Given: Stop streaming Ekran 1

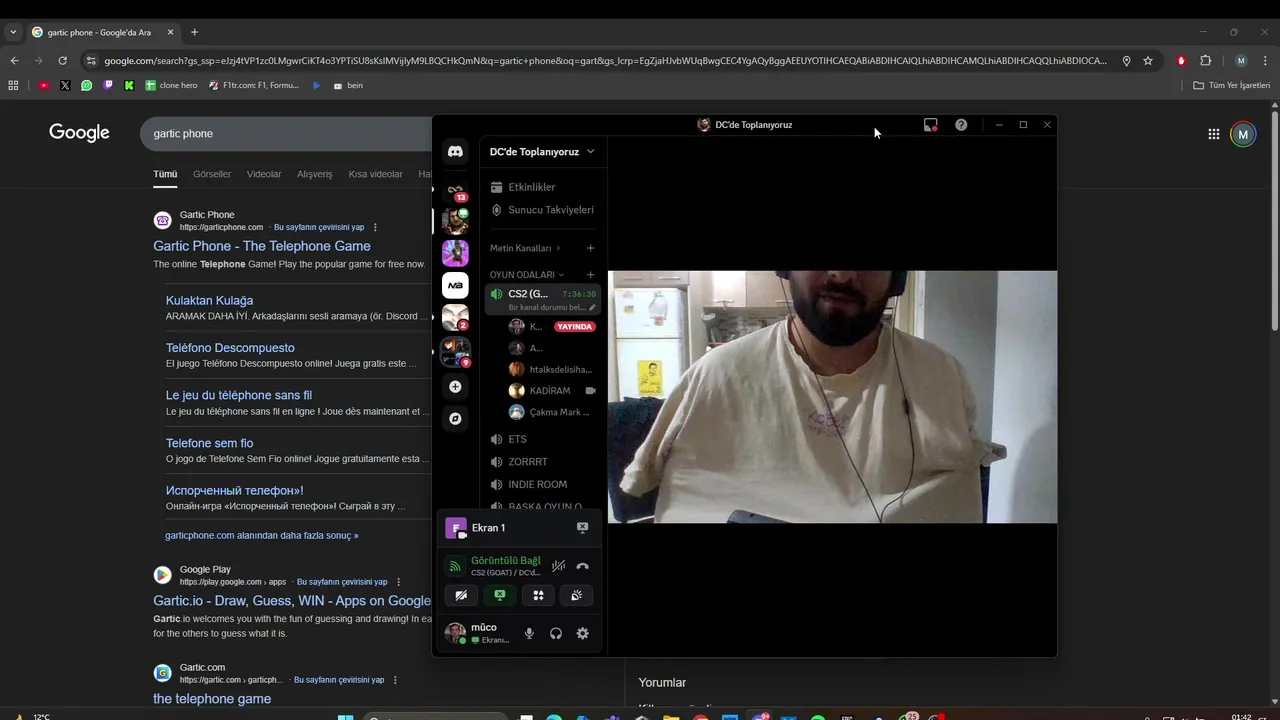Looking at the screenshot, I should pos(582,528).
